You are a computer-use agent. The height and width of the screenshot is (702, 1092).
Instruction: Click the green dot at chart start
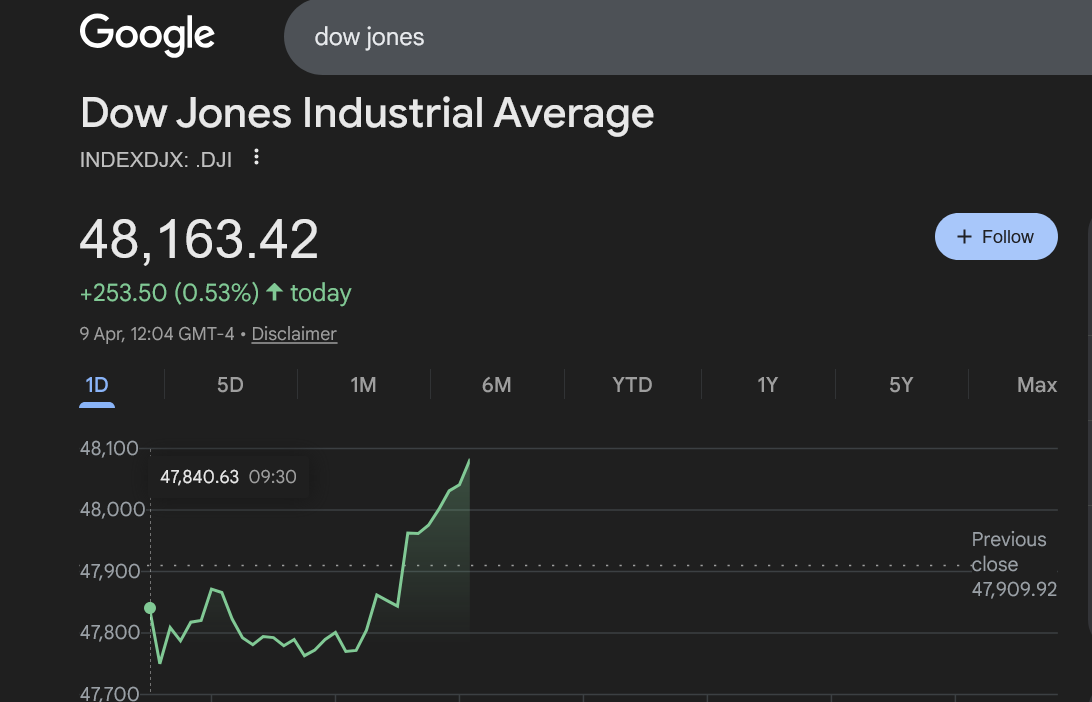pyautogui.click(x=150, y=608)
